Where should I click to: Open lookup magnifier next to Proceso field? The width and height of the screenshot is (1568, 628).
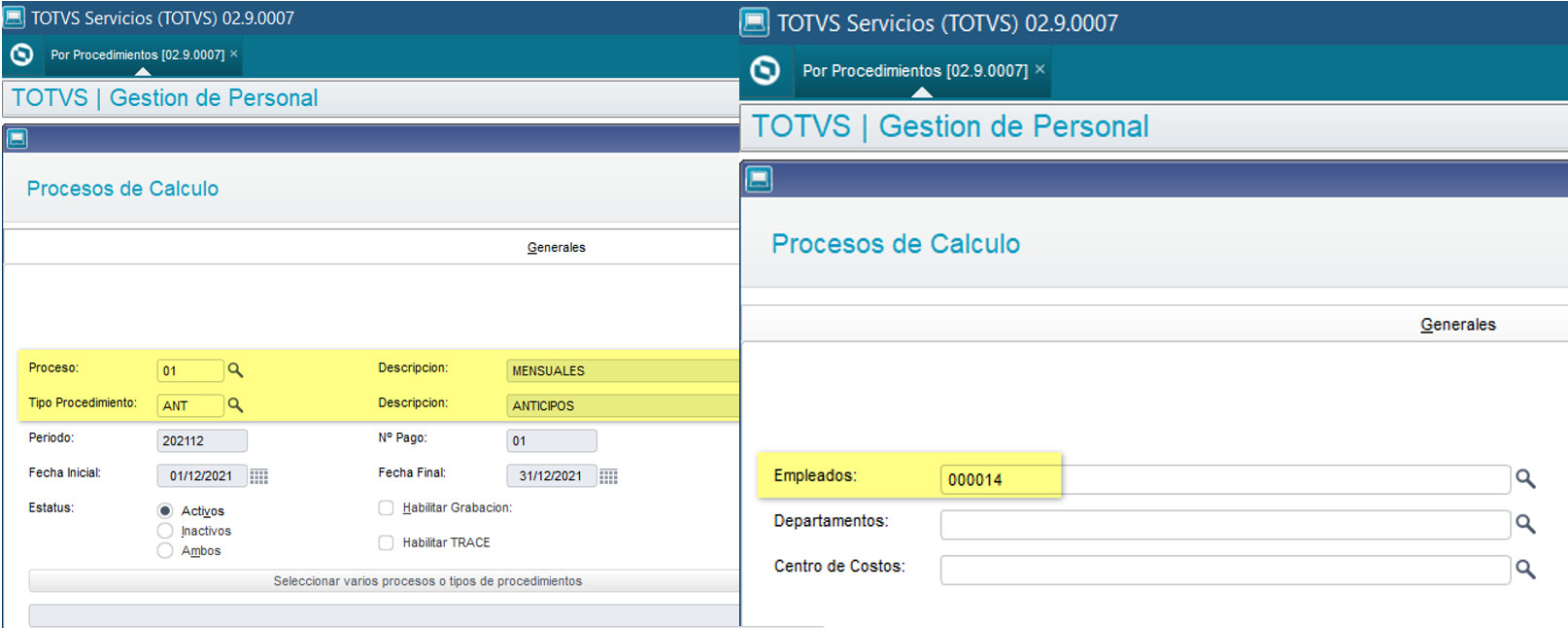[x=235, y=370]
